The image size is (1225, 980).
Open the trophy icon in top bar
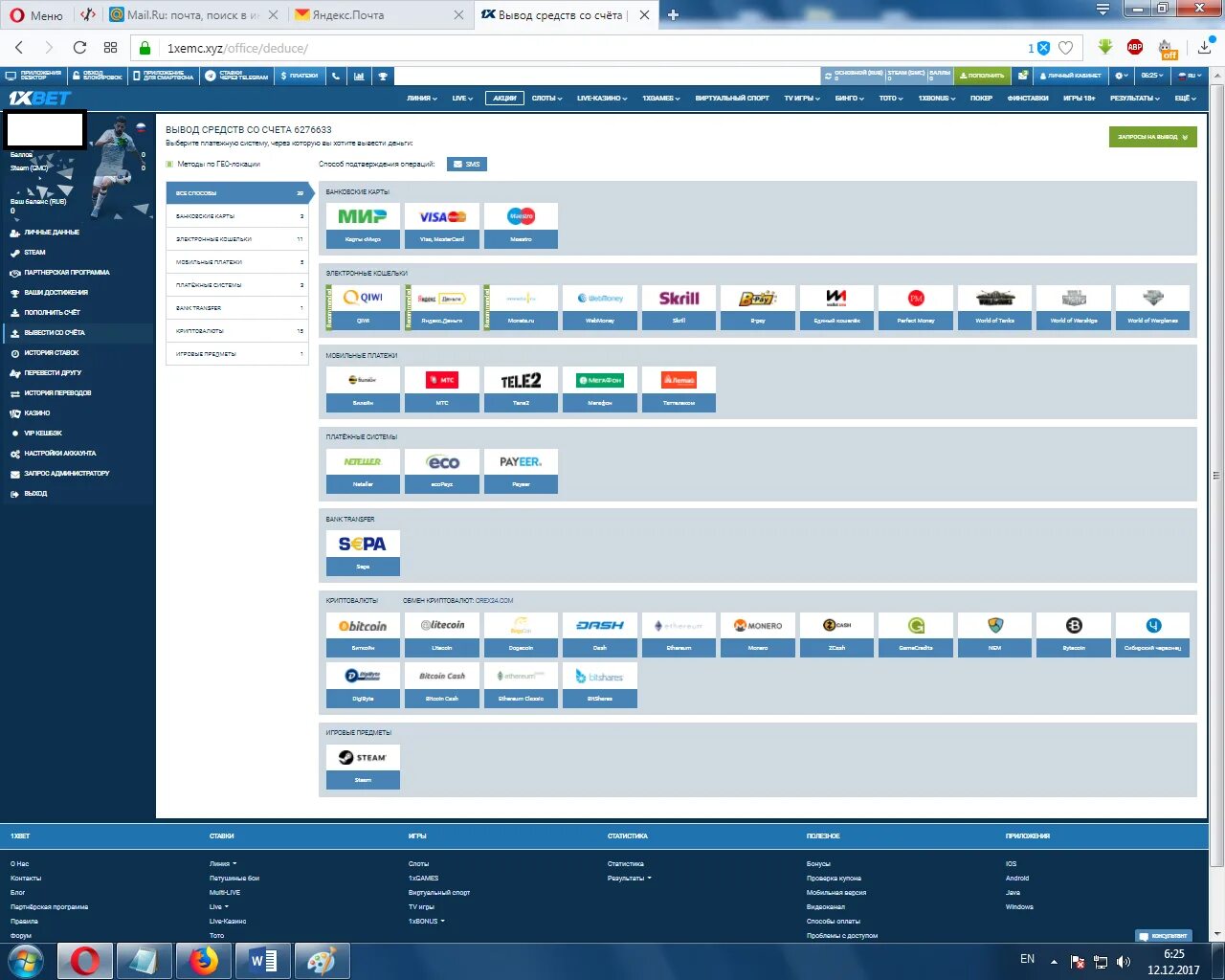pyautogui.click(x=383, y=76)
